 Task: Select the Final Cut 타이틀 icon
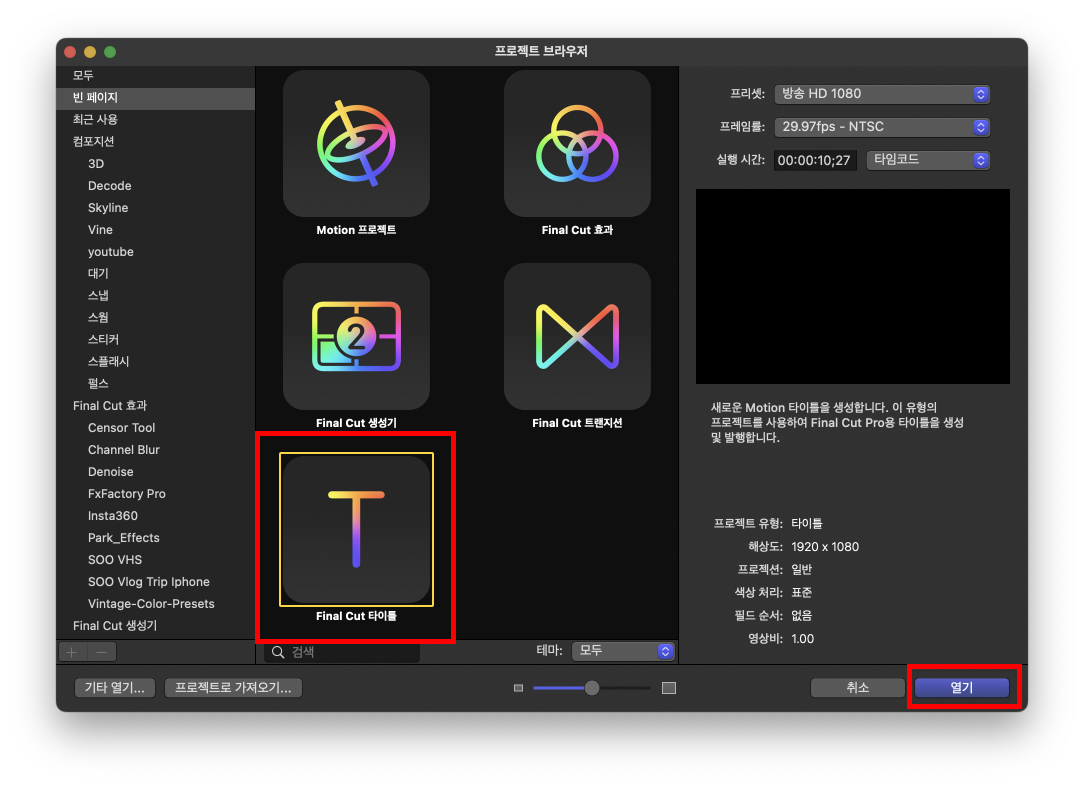(x=356, y=530)
